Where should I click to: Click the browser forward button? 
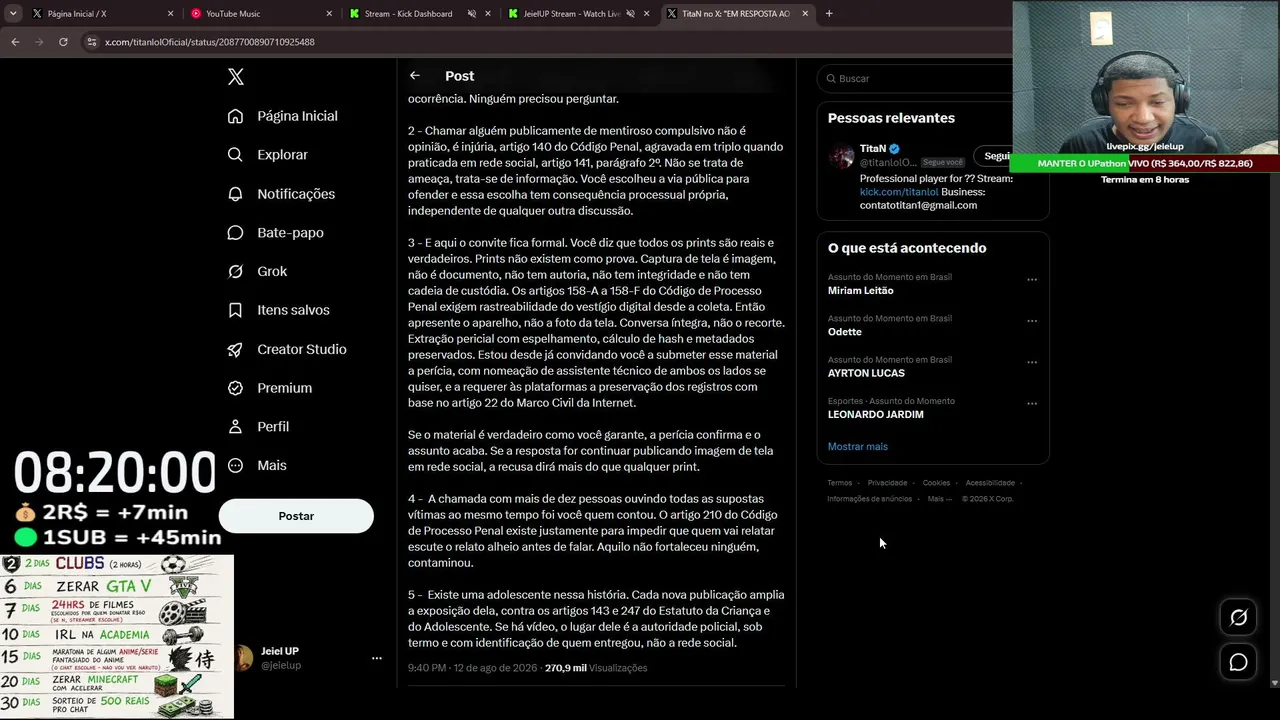pos(39,42)
